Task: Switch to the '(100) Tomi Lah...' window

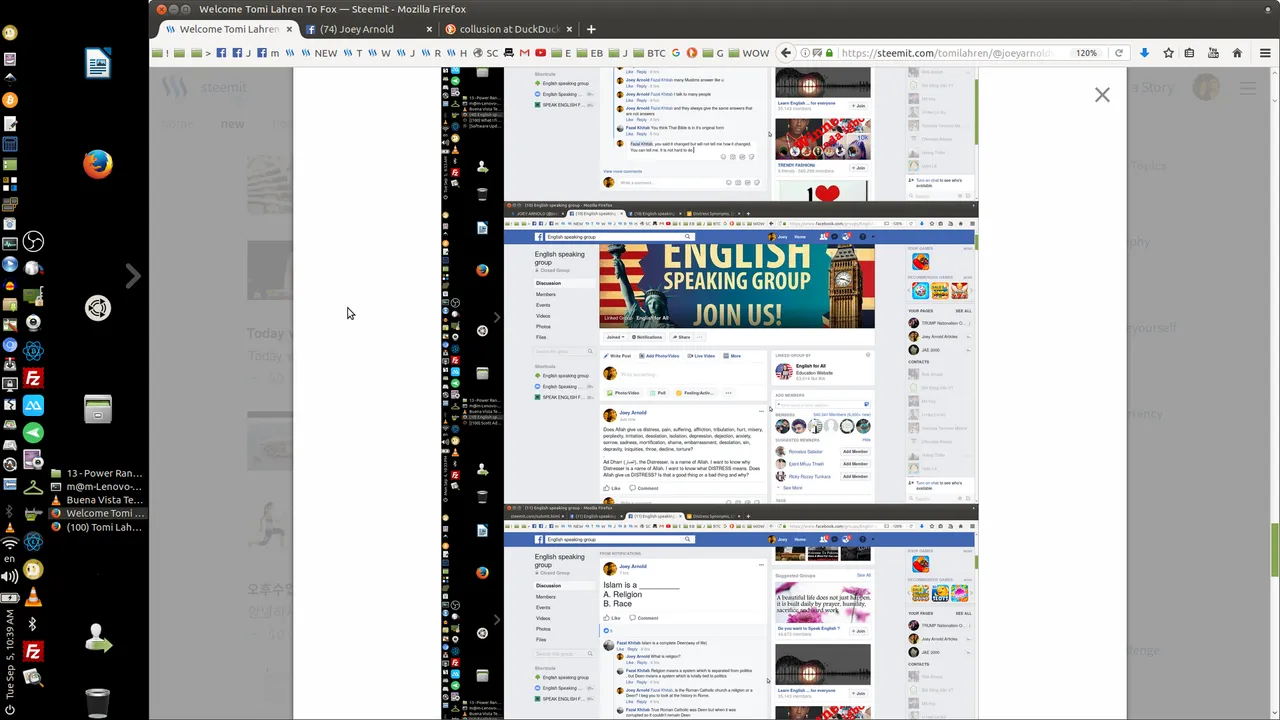Action: 96,527
